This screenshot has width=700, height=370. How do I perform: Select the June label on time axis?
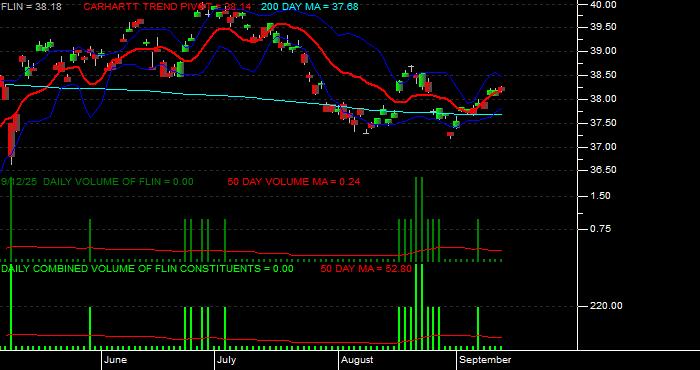click(x=116, y=360)
